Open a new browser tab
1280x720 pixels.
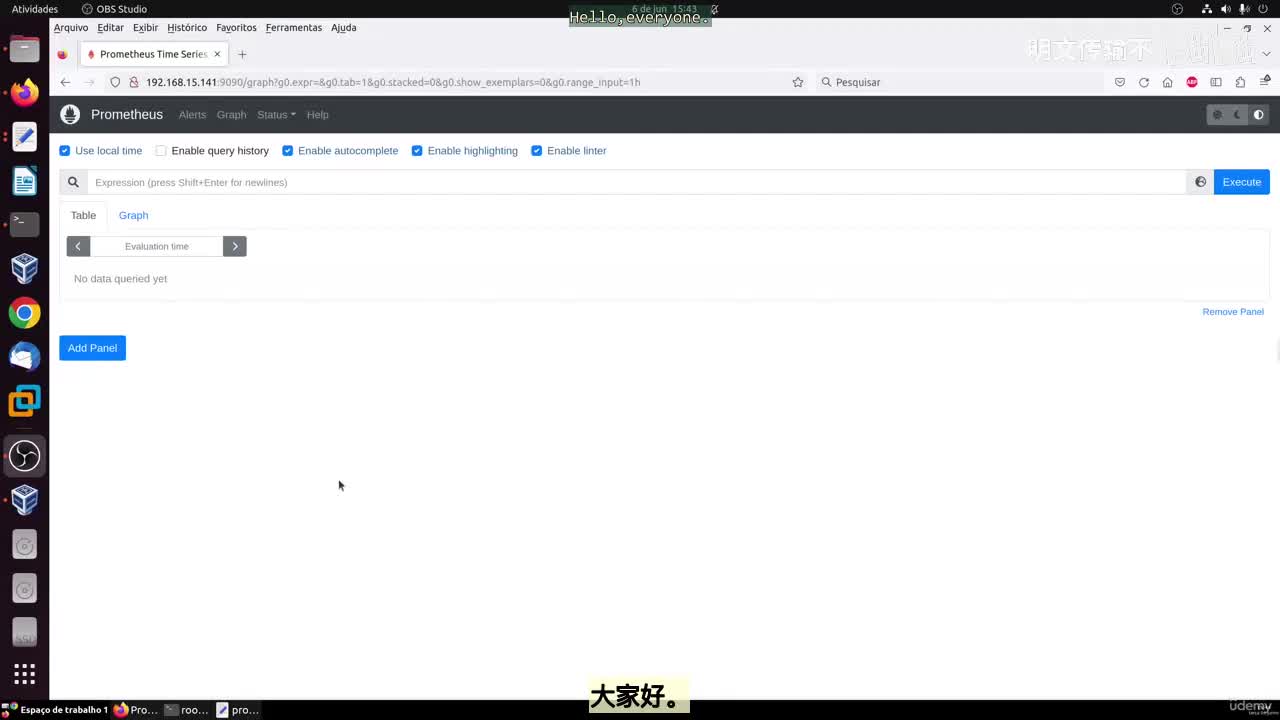[242, 54]
